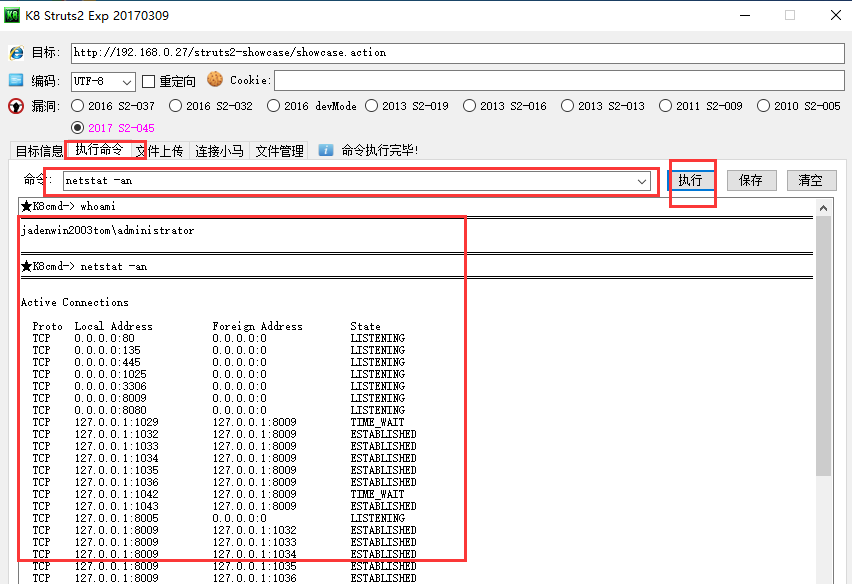Switch to the 目标信息 tab
Screen dimensions: 852x584
coord(39,150)
